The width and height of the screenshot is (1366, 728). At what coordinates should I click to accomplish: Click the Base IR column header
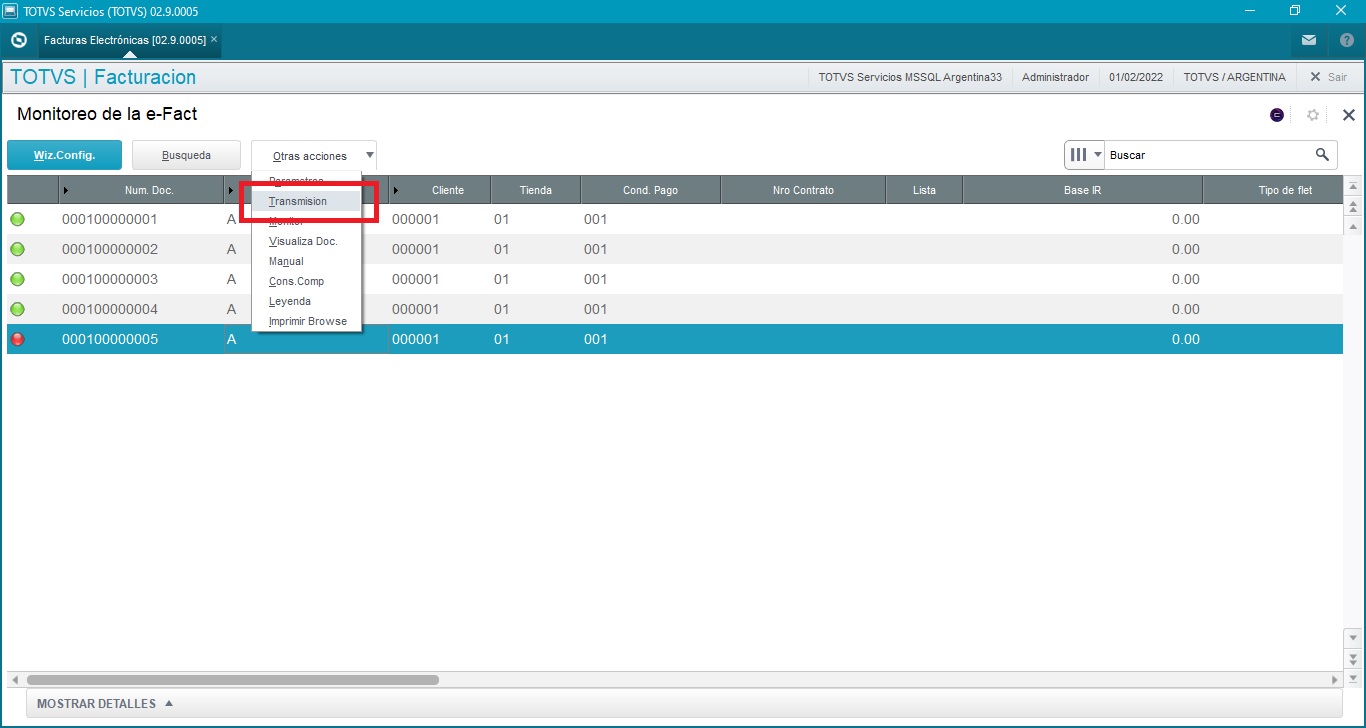coord(1082,190)
